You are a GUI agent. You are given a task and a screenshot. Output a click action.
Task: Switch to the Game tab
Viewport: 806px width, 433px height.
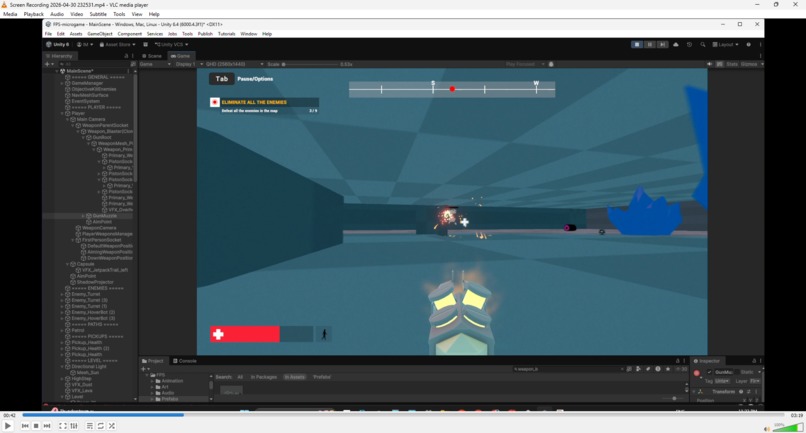coord(180,56)
